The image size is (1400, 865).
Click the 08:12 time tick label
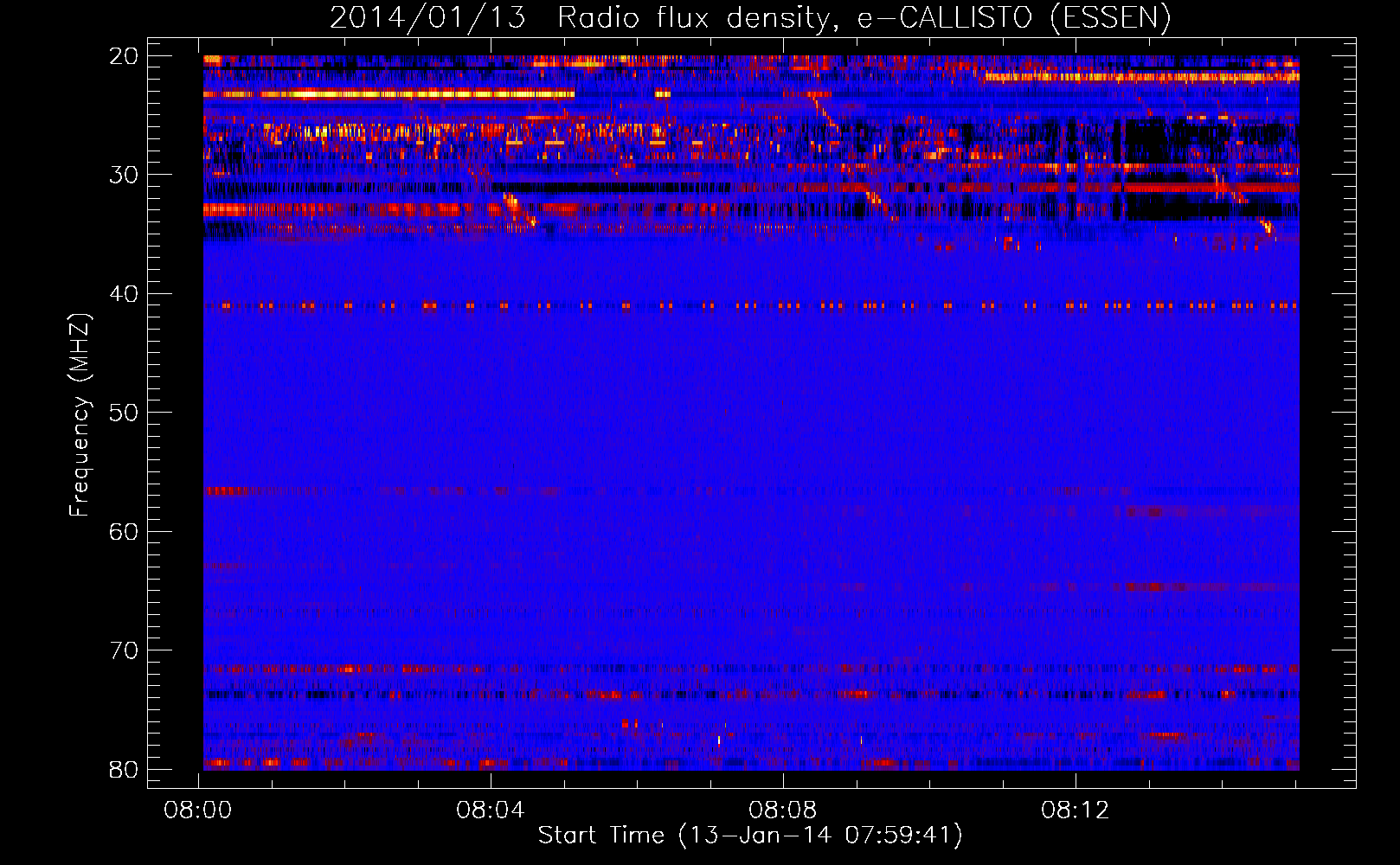click(x=1076, y=811)
